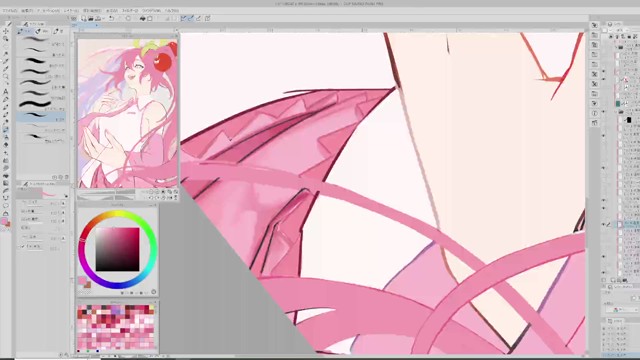Open the Edit menu in menu bar
Viewport: 640px width, 360px height.
coord(27,11)
